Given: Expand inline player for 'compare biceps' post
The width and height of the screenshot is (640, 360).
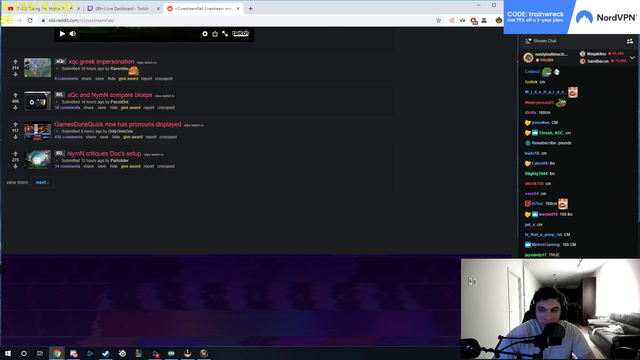Looking at the screenshot, I should 57,102.
